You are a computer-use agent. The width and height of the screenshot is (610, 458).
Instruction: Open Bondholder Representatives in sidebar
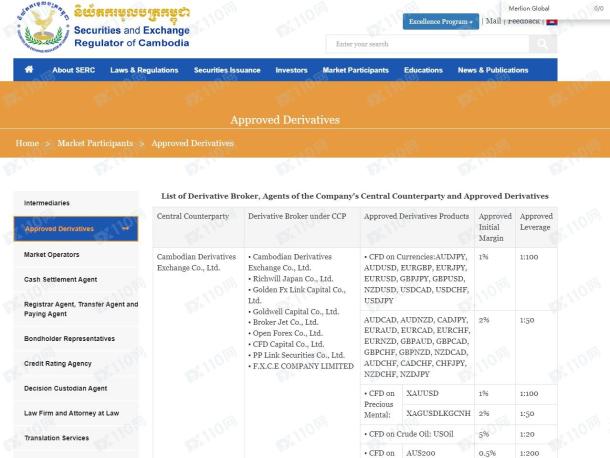(76, 339)
